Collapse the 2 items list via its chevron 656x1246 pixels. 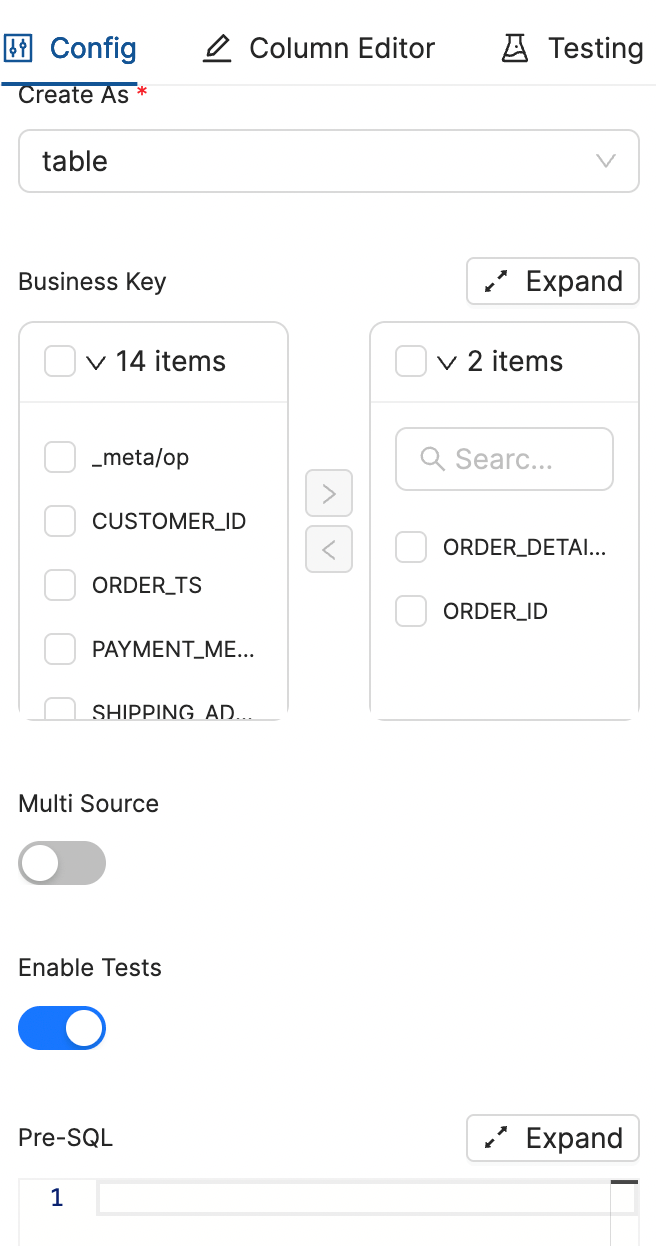[446, 361]
